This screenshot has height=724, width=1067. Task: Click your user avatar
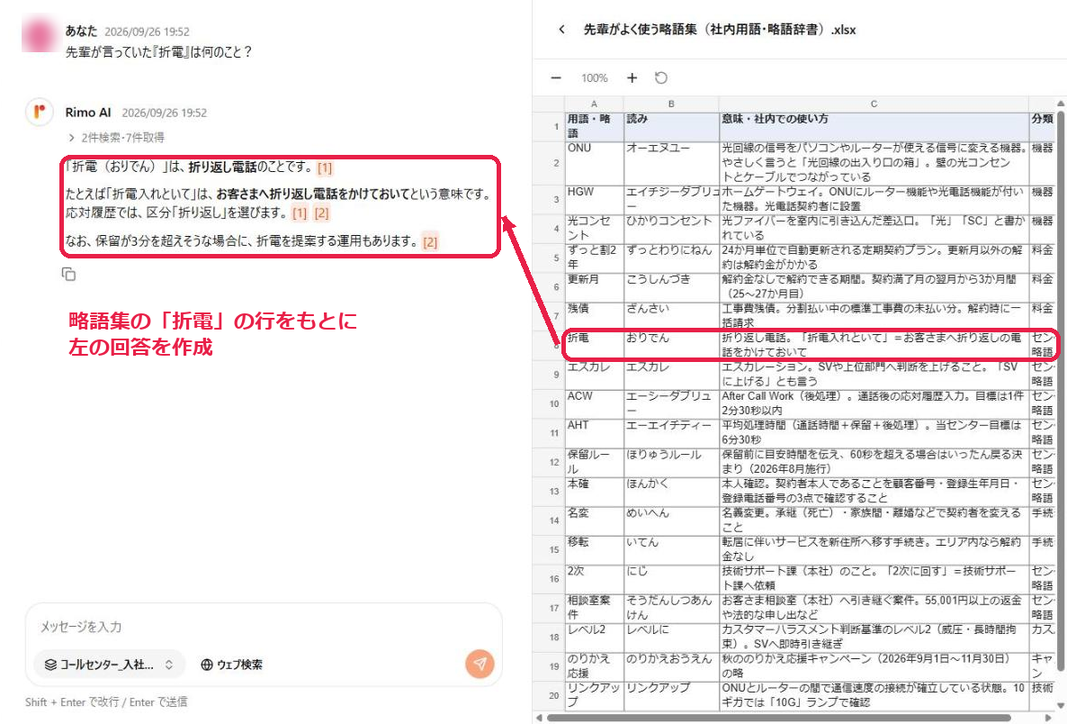(39, 35)
